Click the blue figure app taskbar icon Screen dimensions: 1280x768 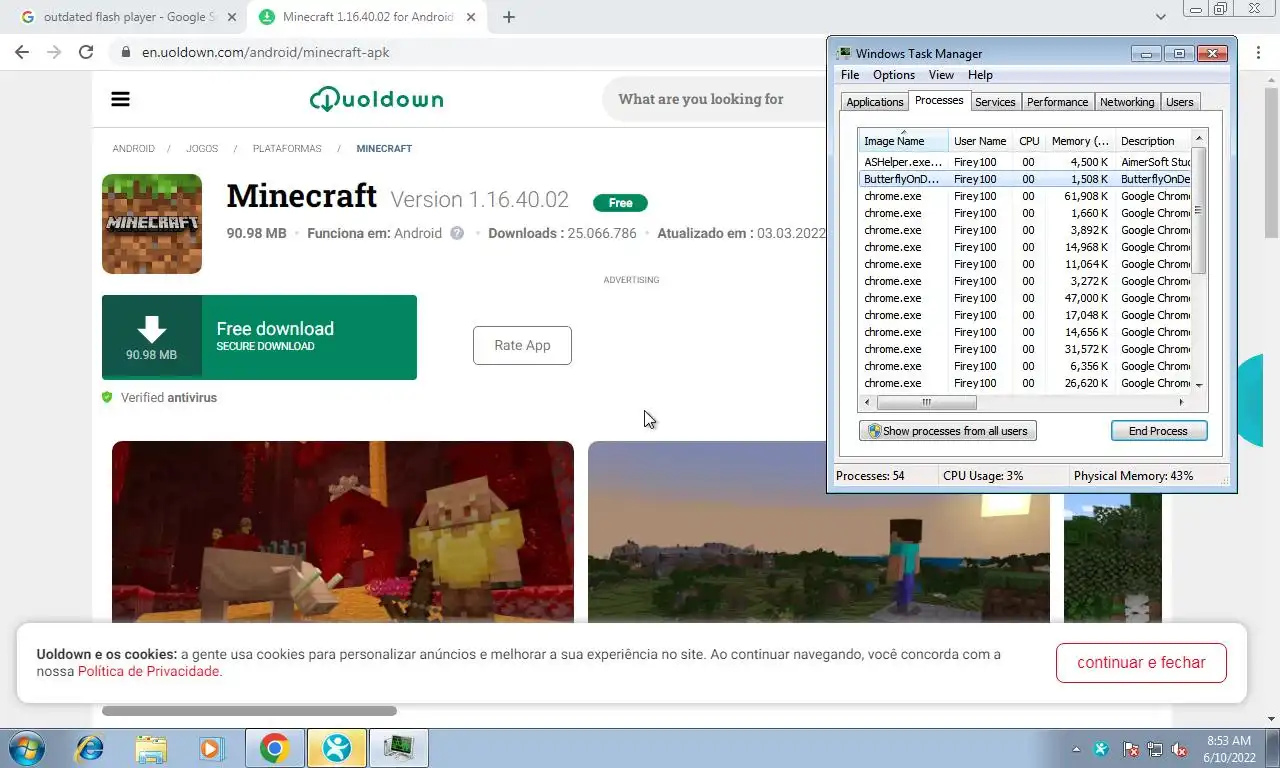(x=337, y=748)
